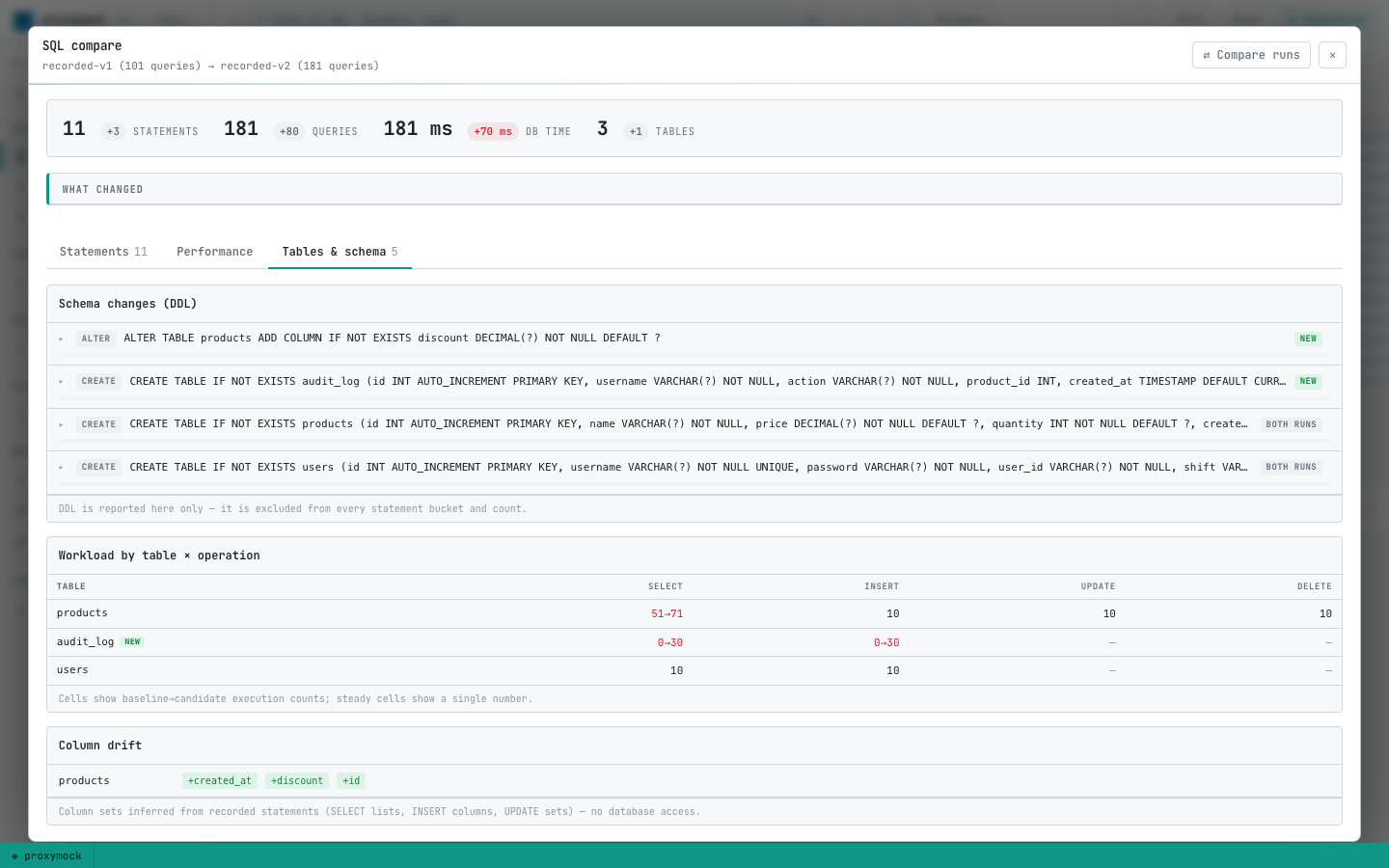
Task: Select the Tables & schema tab
Action: [x=340, y=252]
